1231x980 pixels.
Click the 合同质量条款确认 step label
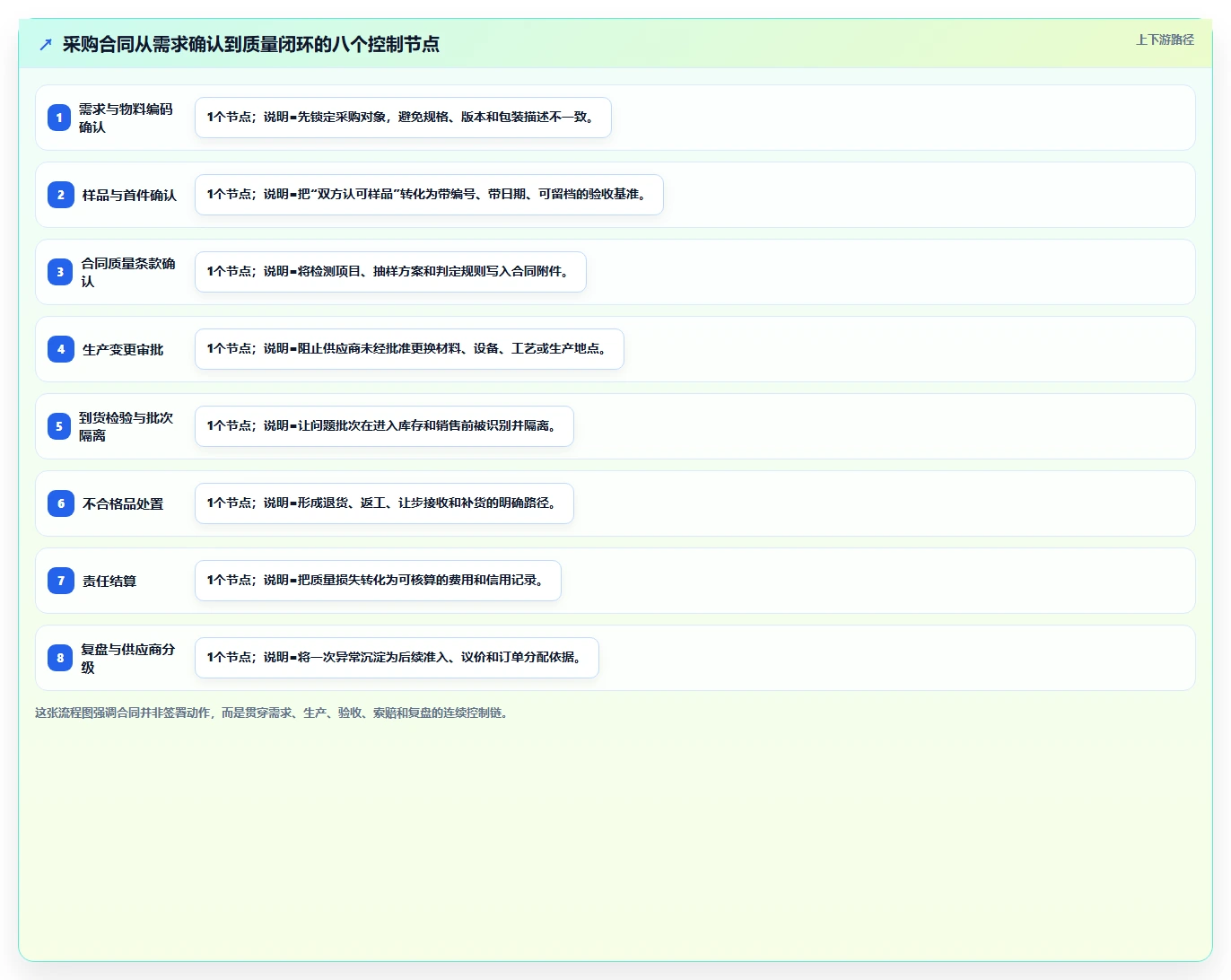tap(128, 272)
